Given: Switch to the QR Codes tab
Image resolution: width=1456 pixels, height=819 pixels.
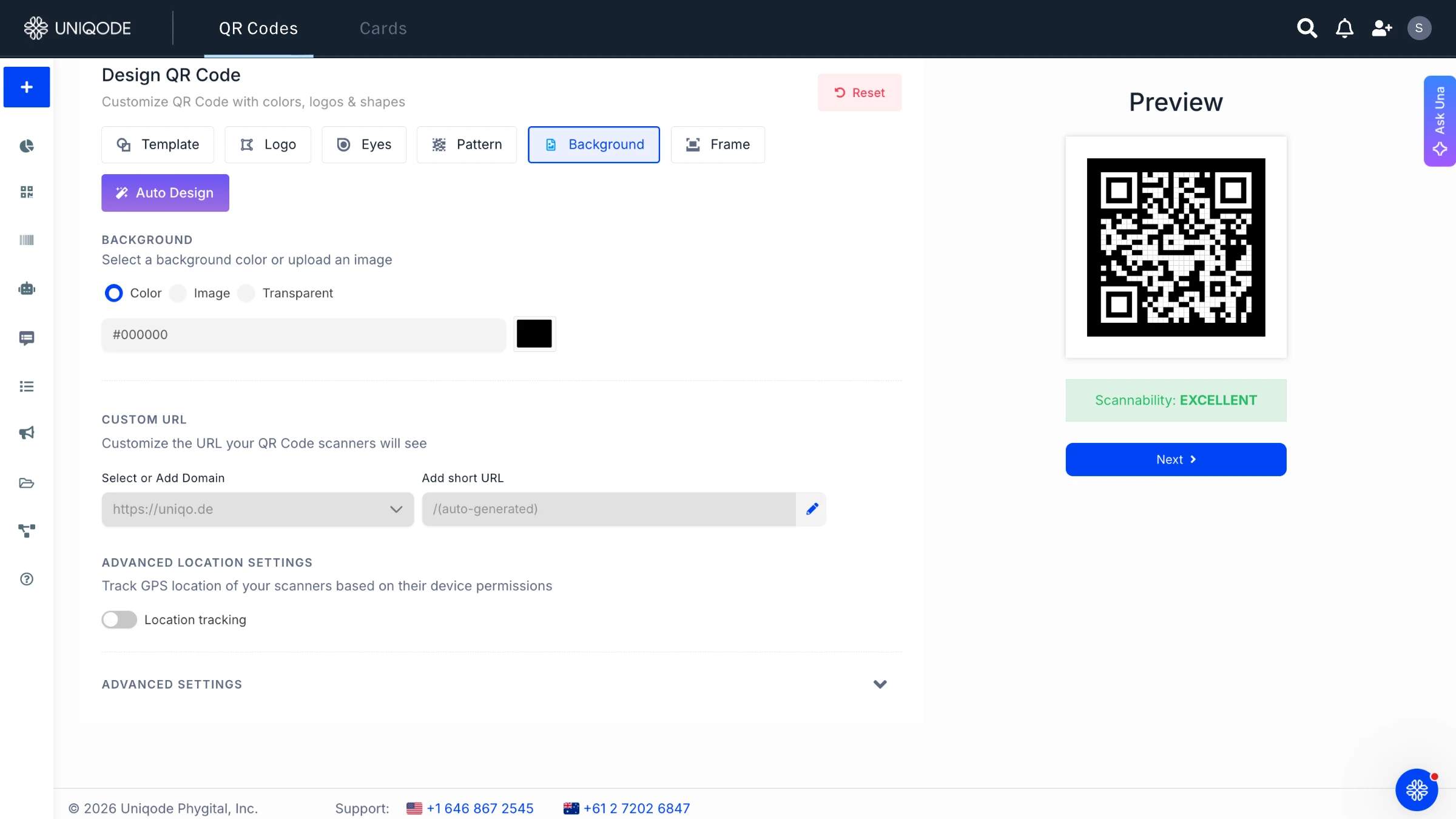Looking at the screenshot, I should pos(258,29).
